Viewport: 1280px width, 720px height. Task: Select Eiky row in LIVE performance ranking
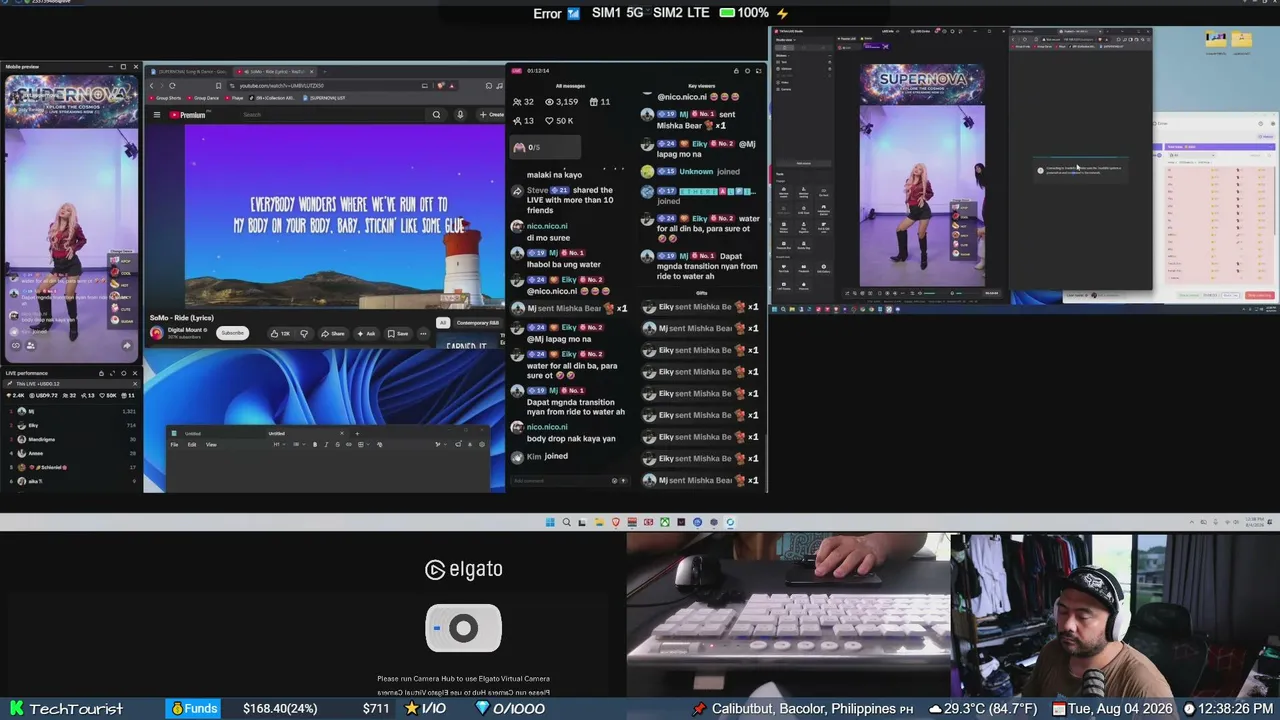click(72, 425)
